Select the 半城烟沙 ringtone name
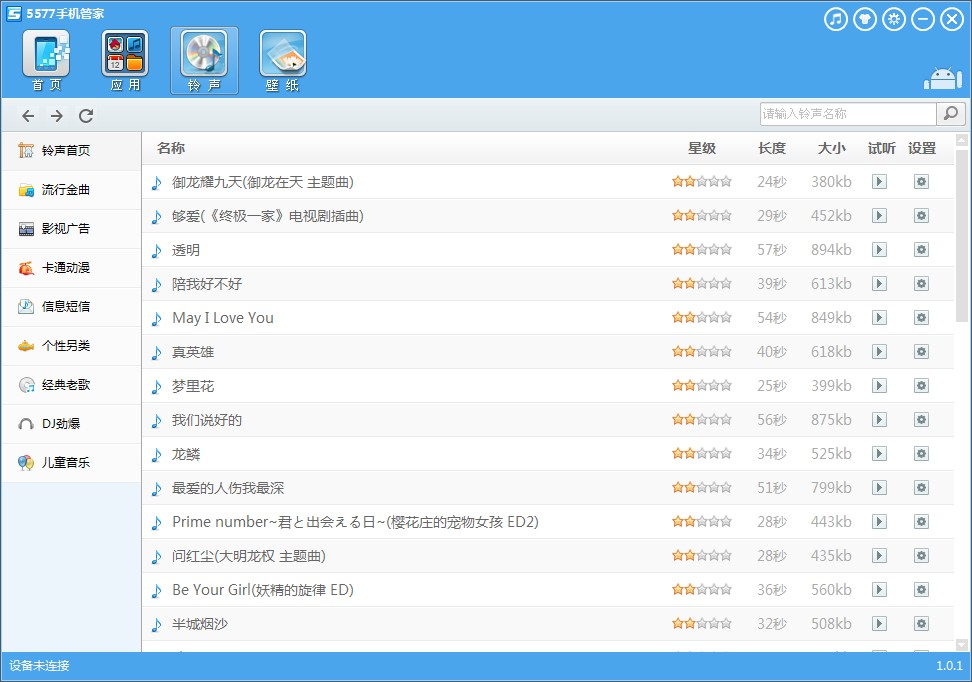The image size is (972, 682). pos(200,624)
